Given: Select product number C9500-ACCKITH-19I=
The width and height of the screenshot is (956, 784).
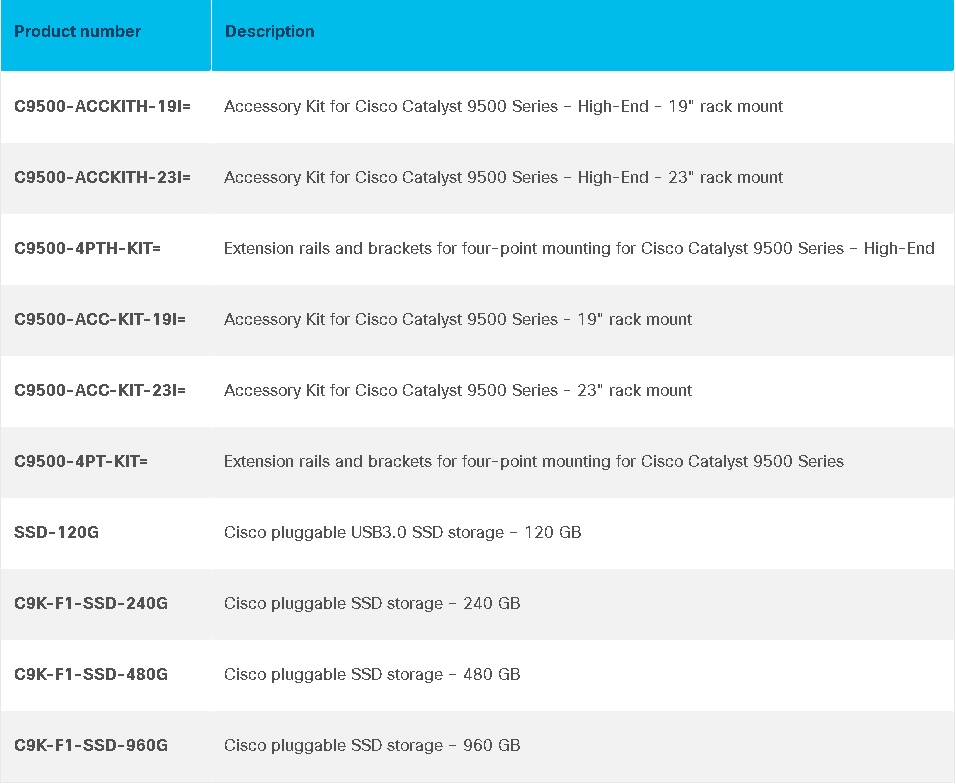Looking at the screenshot, I should (x=102, y=106).
